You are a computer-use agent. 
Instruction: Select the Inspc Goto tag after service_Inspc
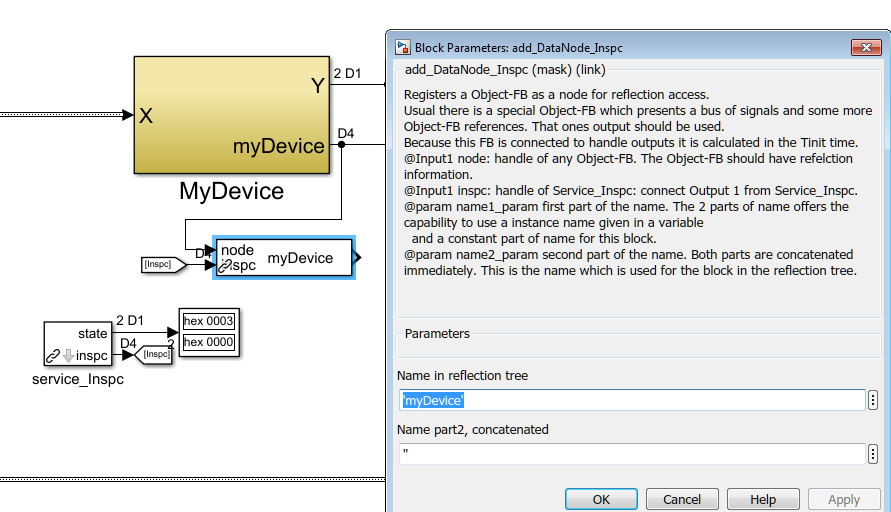[x=156, y=353]
